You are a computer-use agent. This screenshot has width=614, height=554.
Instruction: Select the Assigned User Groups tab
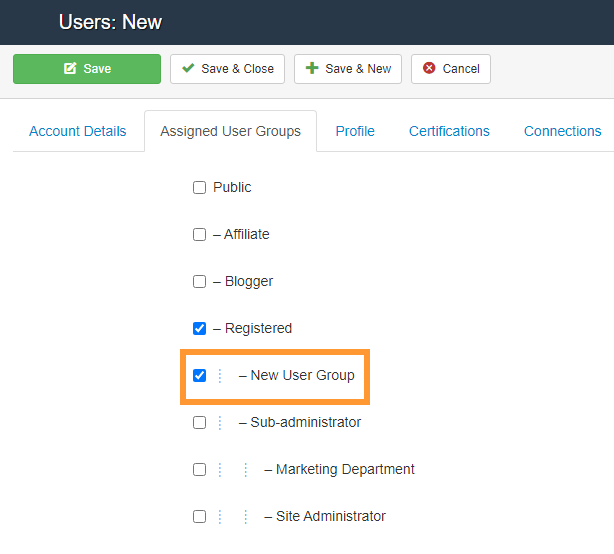(x=230, y=131)
